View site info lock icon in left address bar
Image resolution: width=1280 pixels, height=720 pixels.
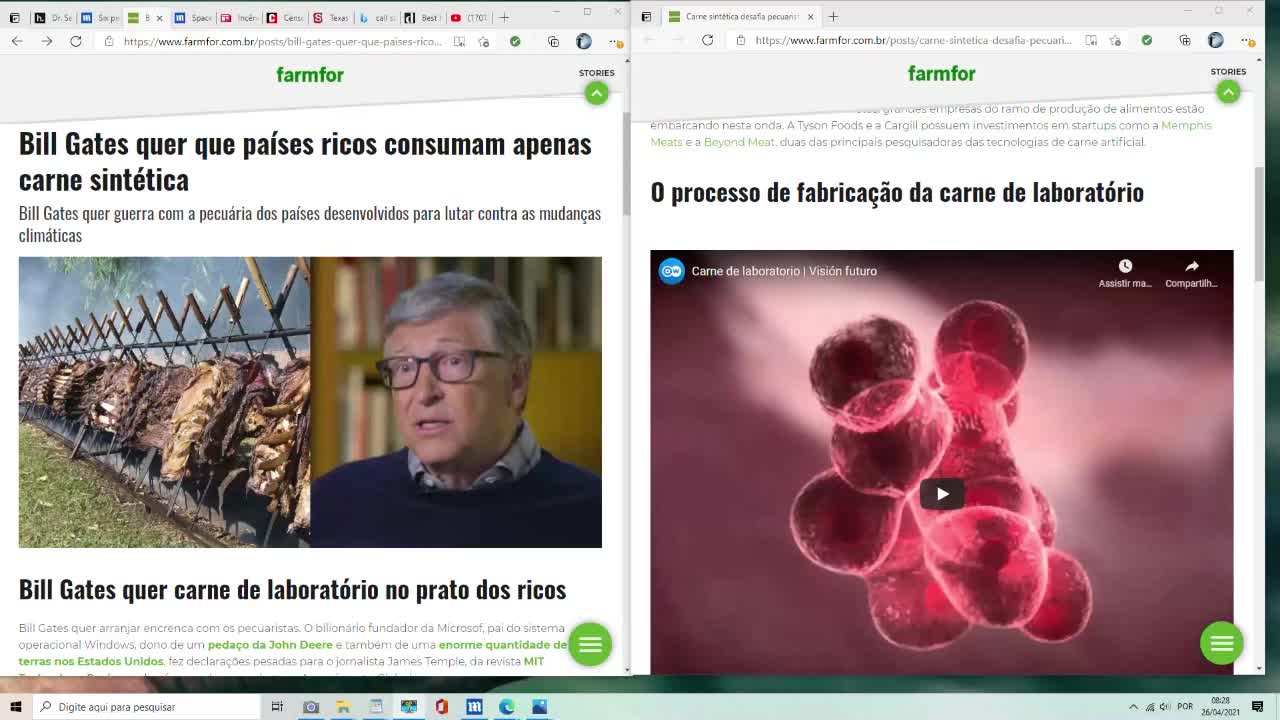[109, 41]
